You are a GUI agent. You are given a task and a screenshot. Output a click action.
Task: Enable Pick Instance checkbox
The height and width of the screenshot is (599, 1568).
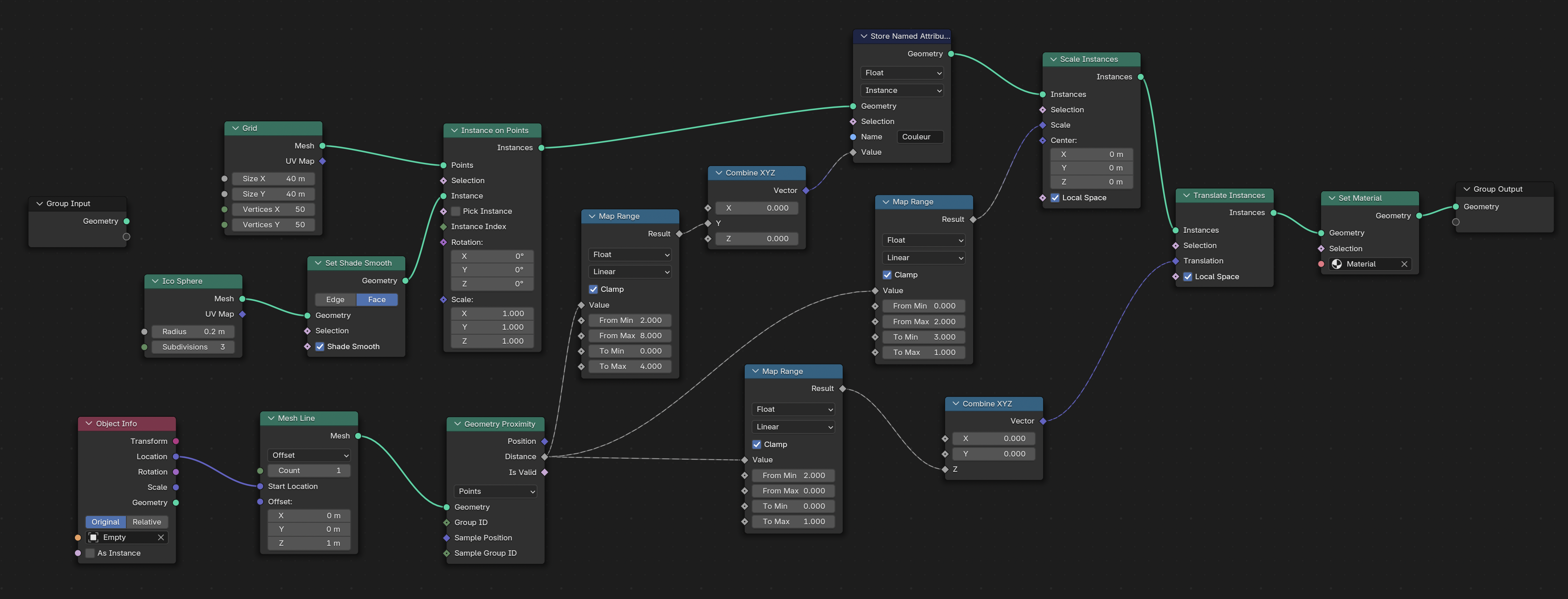pos(455,211)
